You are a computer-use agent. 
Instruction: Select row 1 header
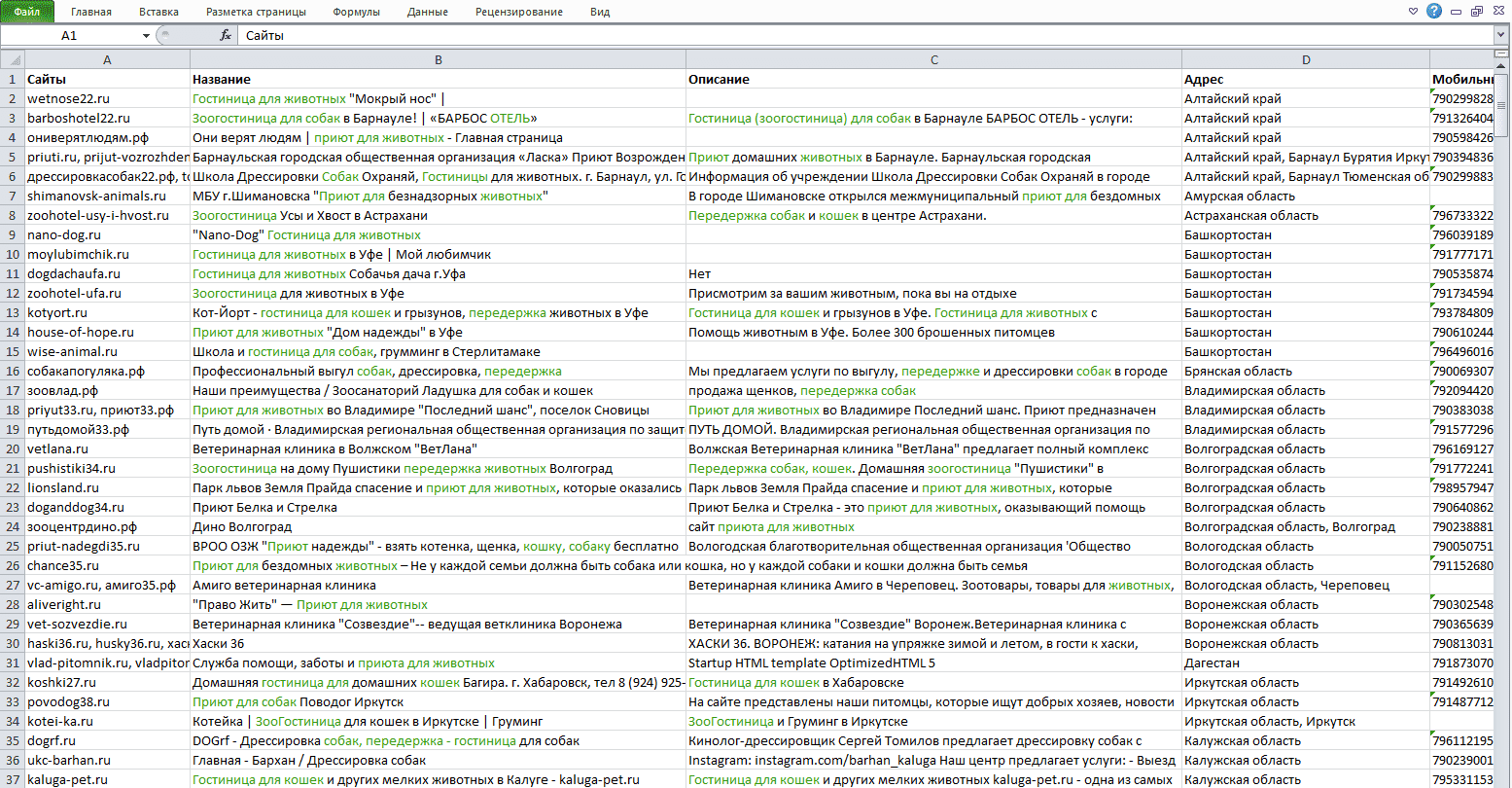(x=12, y=79)
